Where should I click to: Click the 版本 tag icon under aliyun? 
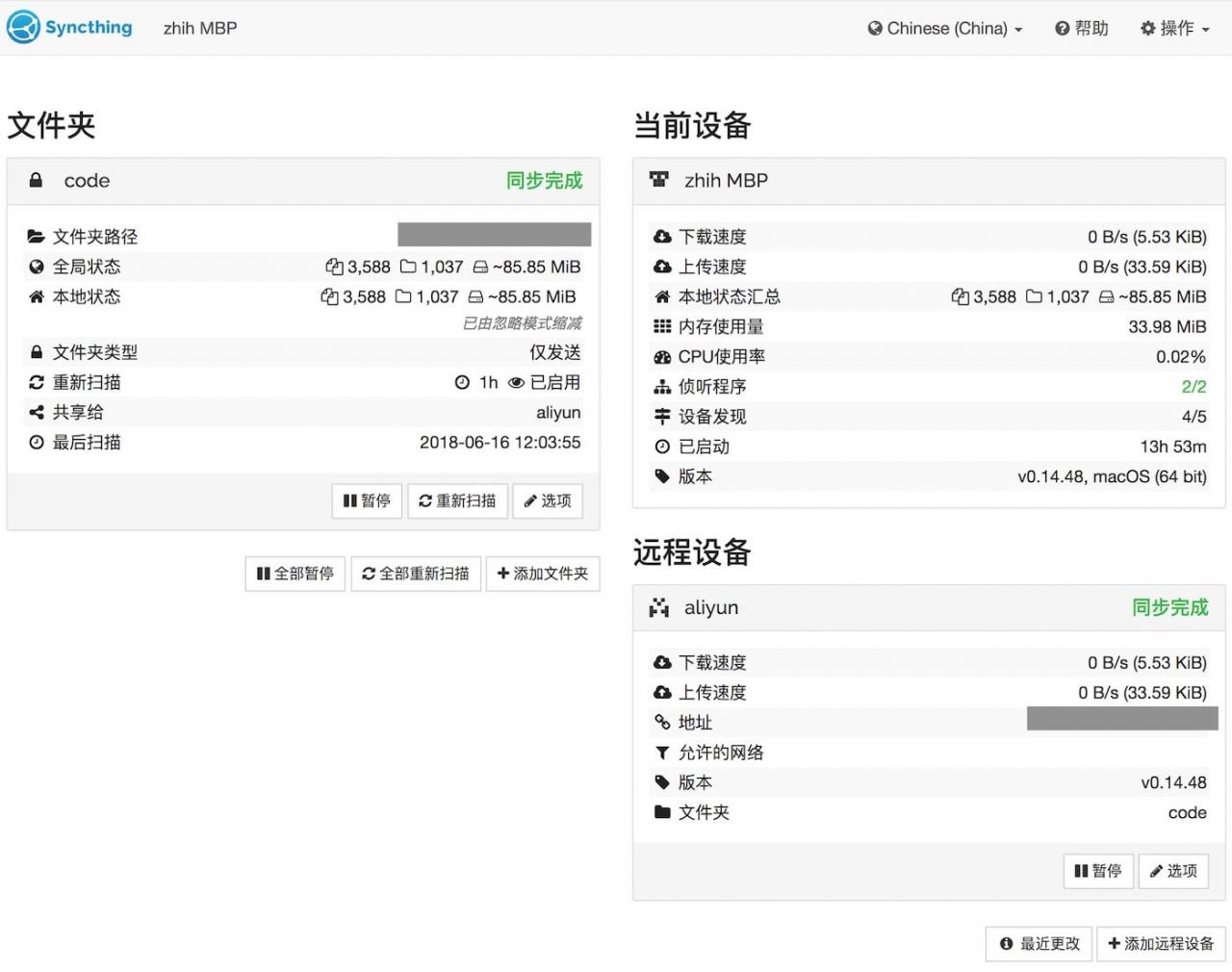(x=662, y=782)
